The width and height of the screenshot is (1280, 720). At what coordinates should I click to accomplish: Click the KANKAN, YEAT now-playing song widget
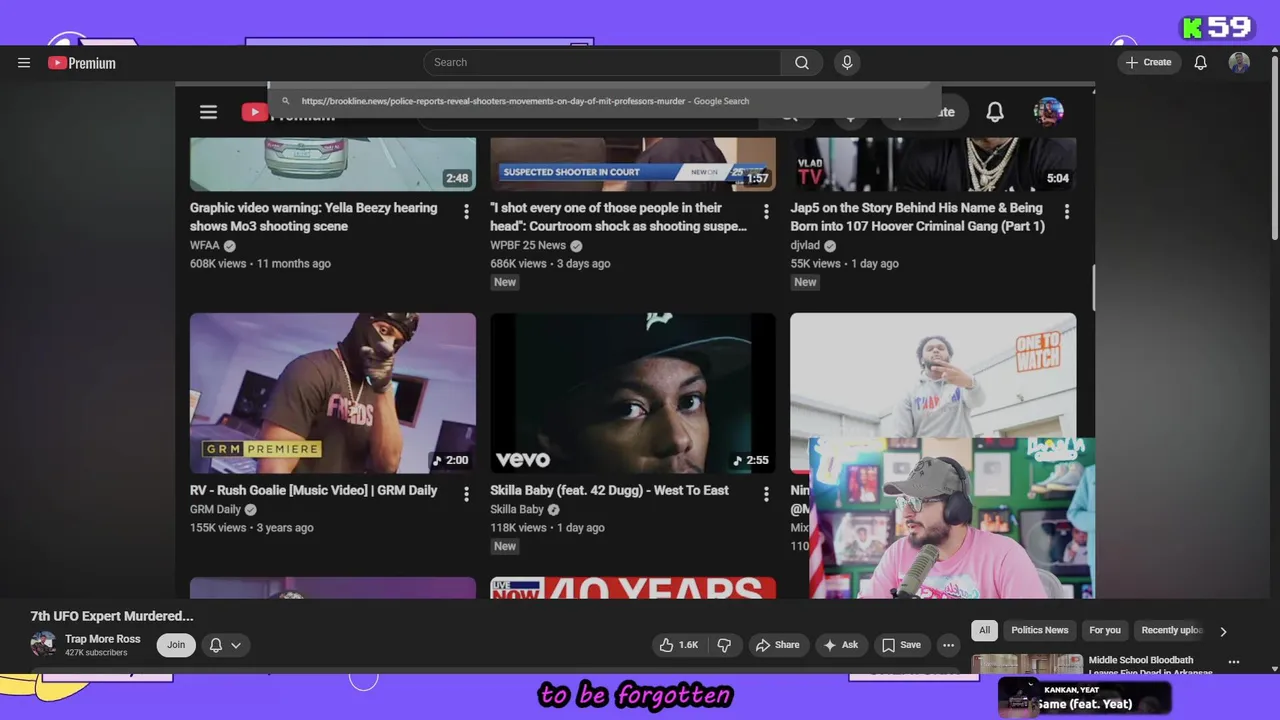click(1085, 697)
